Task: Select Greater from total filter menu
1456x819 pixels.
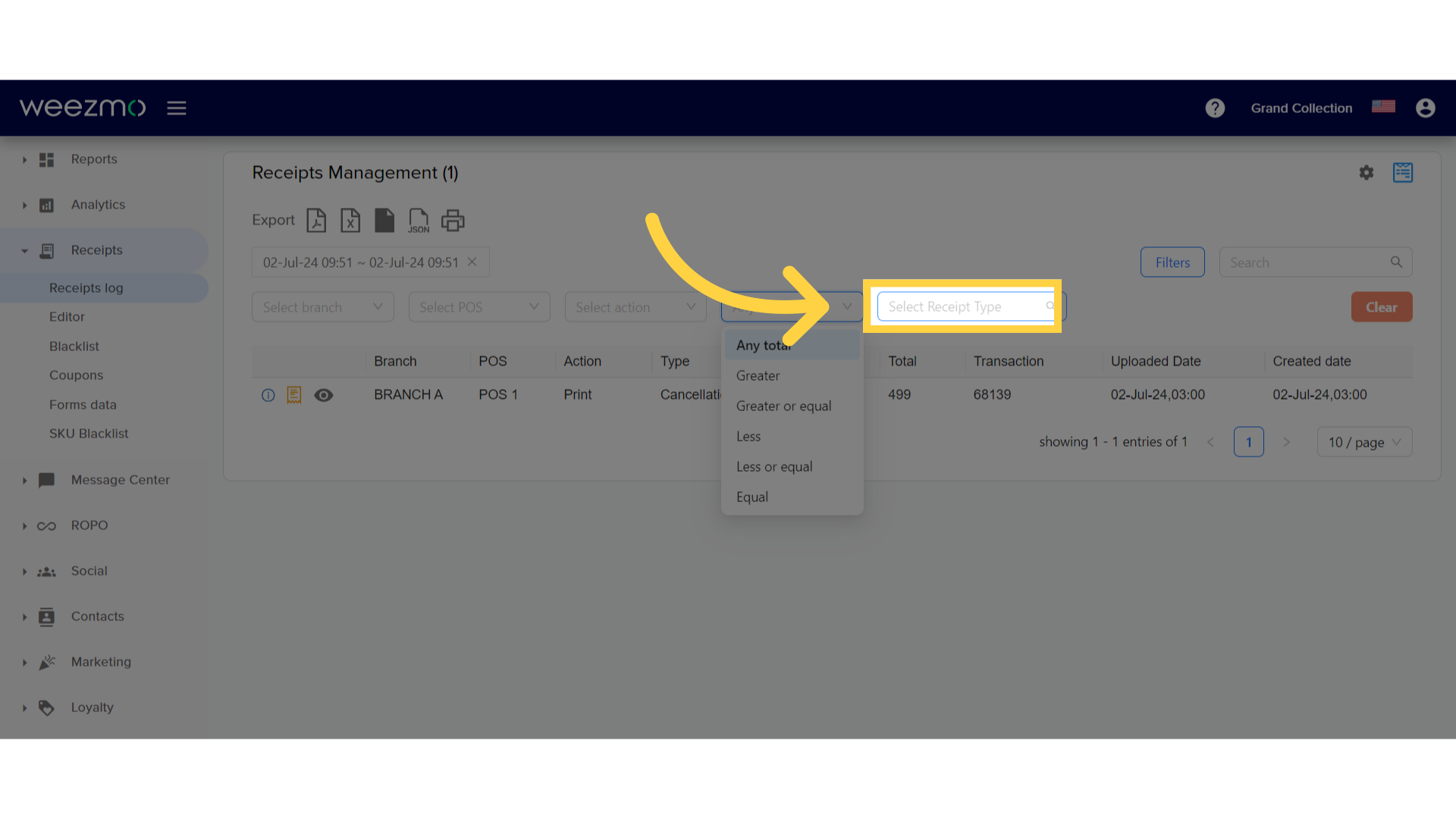Action: 757,375
